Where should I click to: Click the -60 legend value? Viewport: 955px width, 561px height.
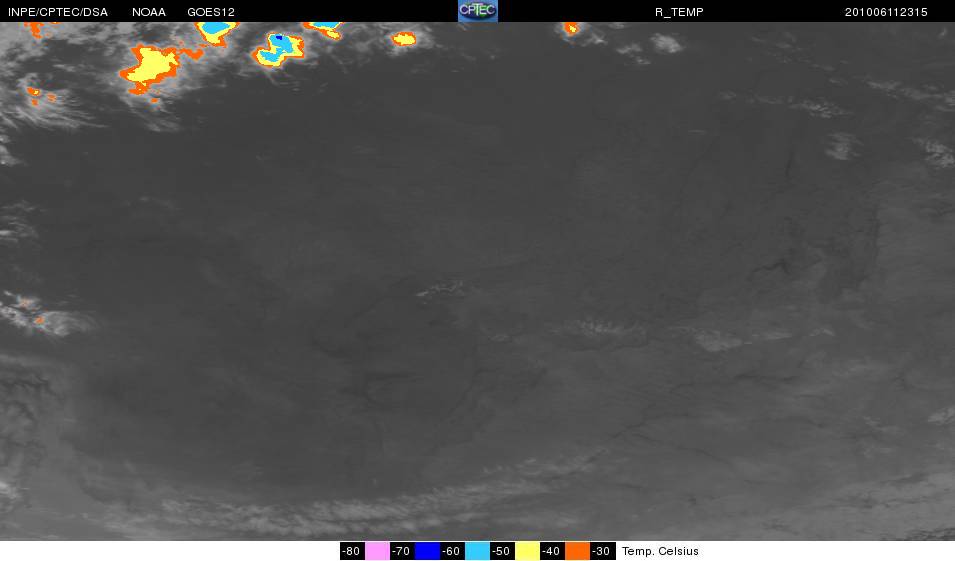click(452, 551)
